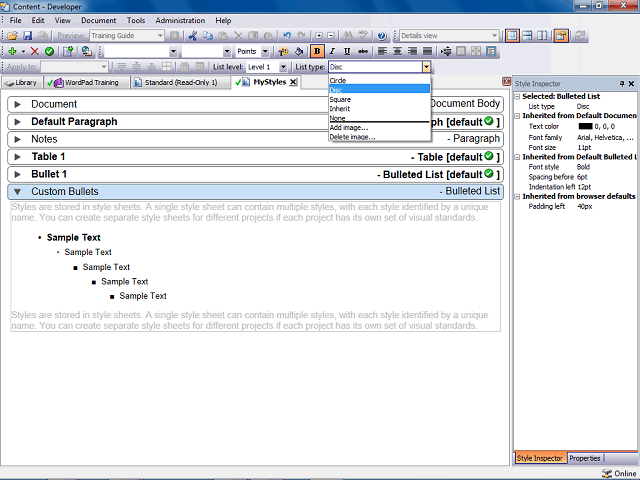Viewport: 640px width, 480px height.
Task: Collapse the Selected: Bulleted List section
Action: [x=517, y=97]
